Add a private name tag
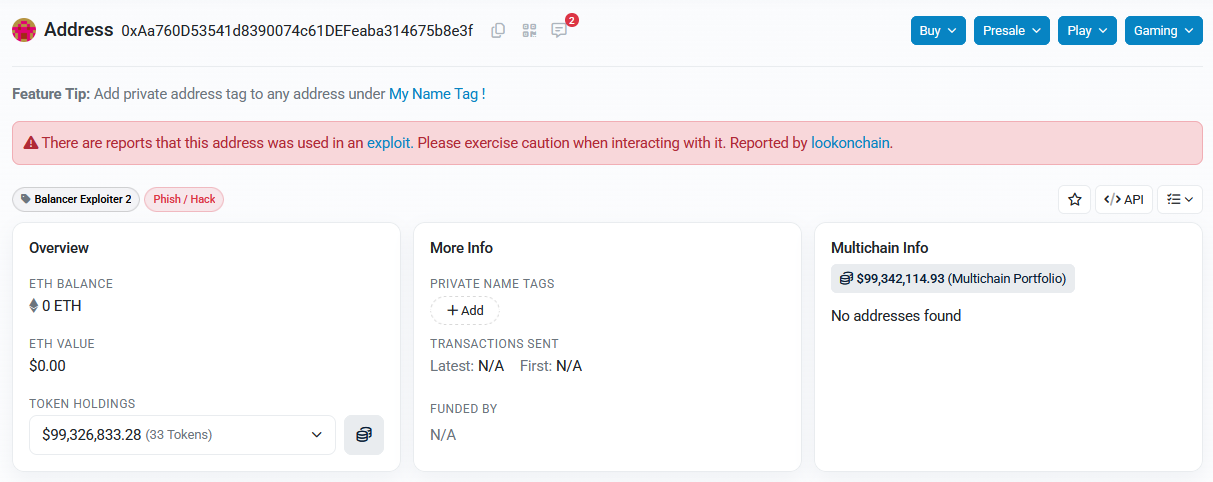Screen dimensions: 1213x482 tap(465, 310)
